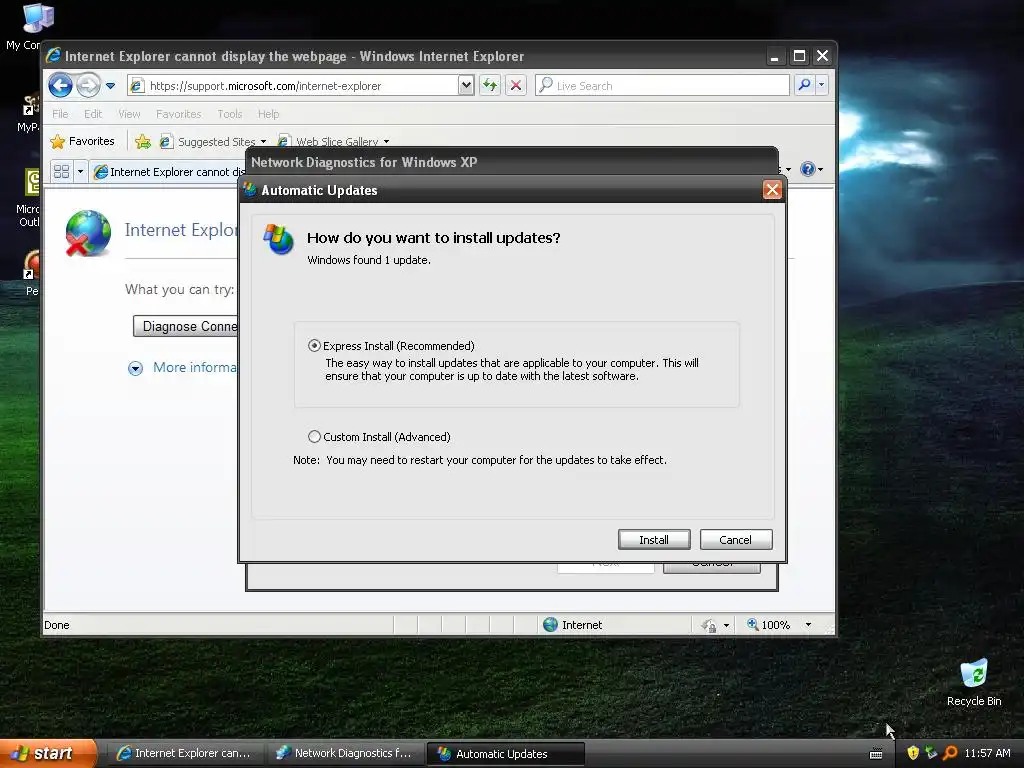Screen dimensions: 1024x768
Task: Click the Quick Tabs grid icon
Action: click(61, 171)
